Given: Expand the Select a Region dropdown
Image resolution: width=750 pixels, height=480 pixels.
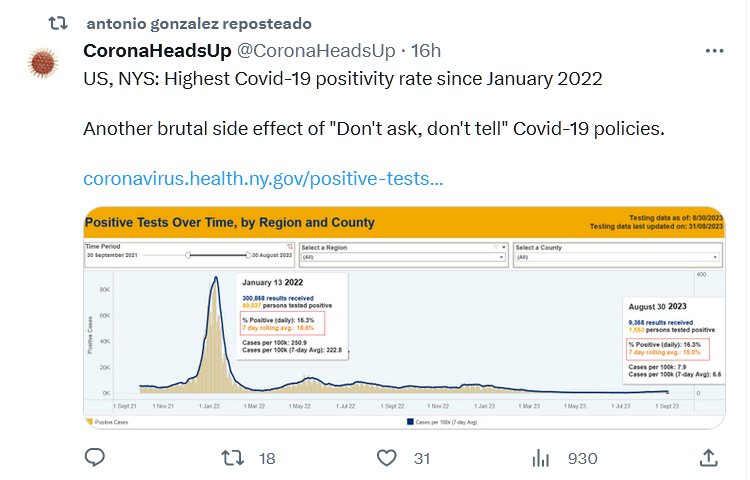Looking at the screenshot, I should pyautogui.click(x=403, y=257).
